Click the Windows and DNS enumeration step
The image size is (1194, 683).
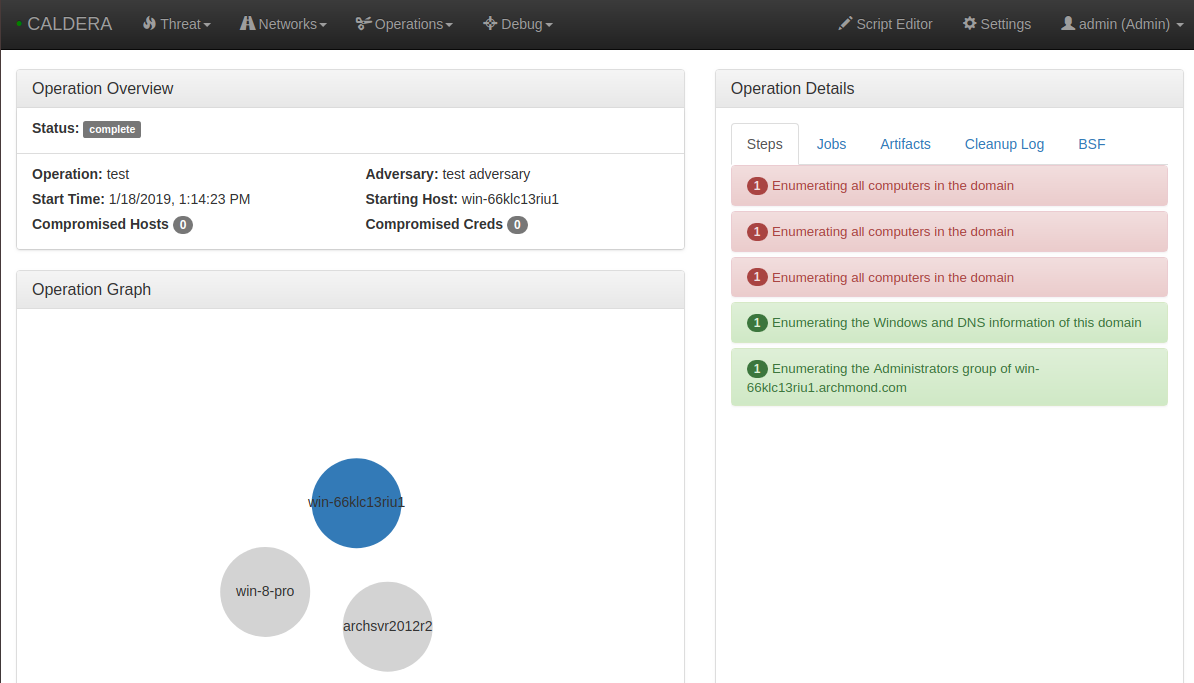(x=948, y=322)
